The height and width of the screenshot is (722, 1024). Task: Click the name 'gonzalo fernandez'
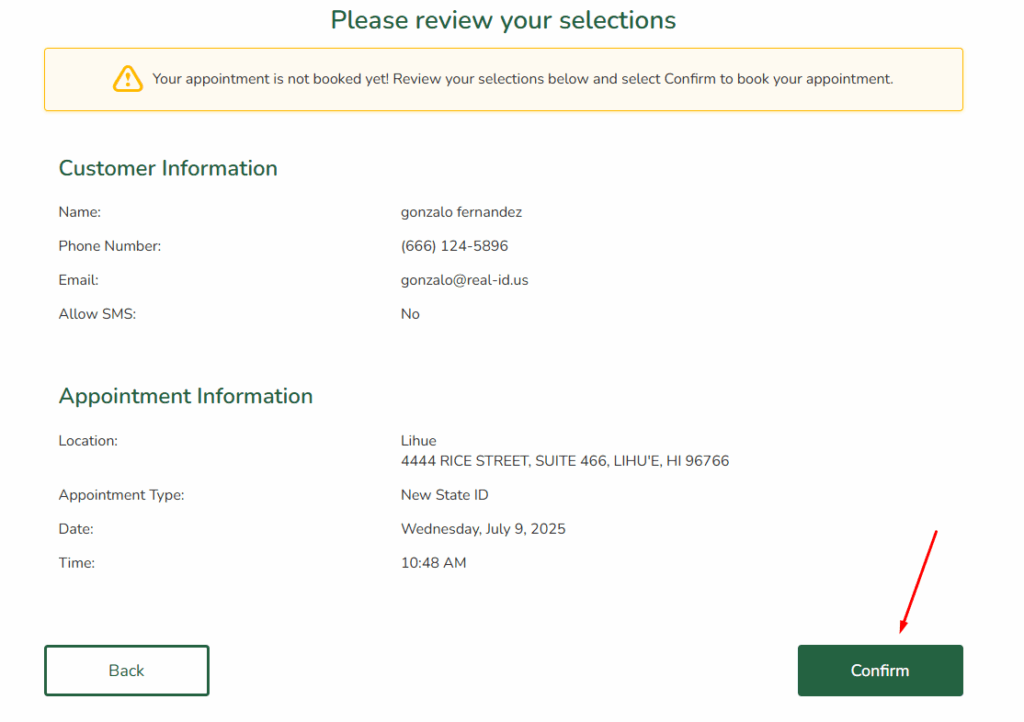click(x=461, y=212)
